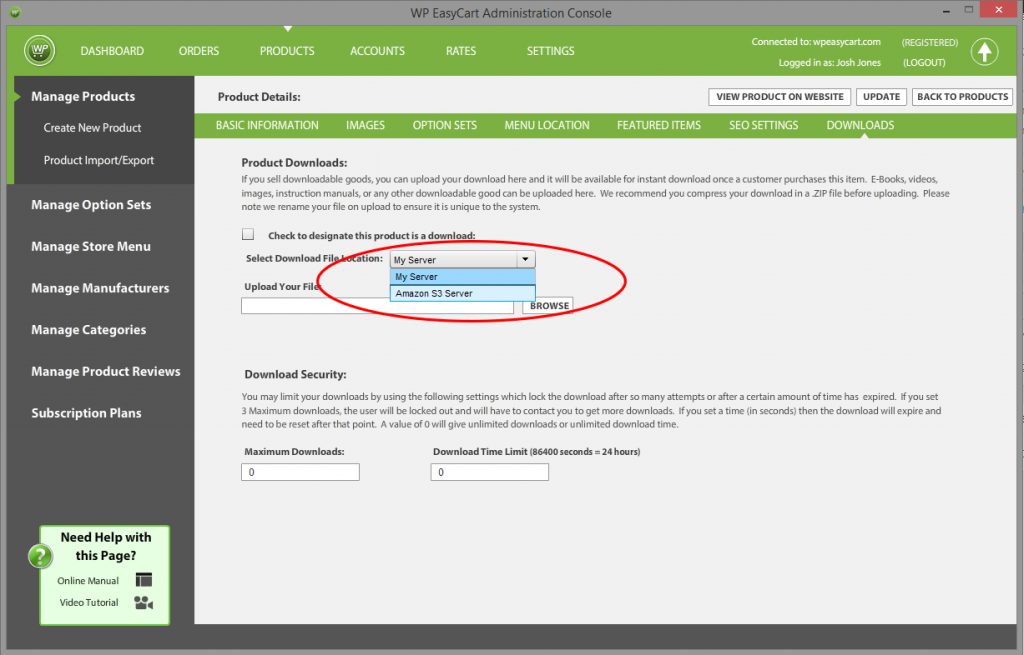Click the Registered link
1024x655 pixels.
(930, 42)
